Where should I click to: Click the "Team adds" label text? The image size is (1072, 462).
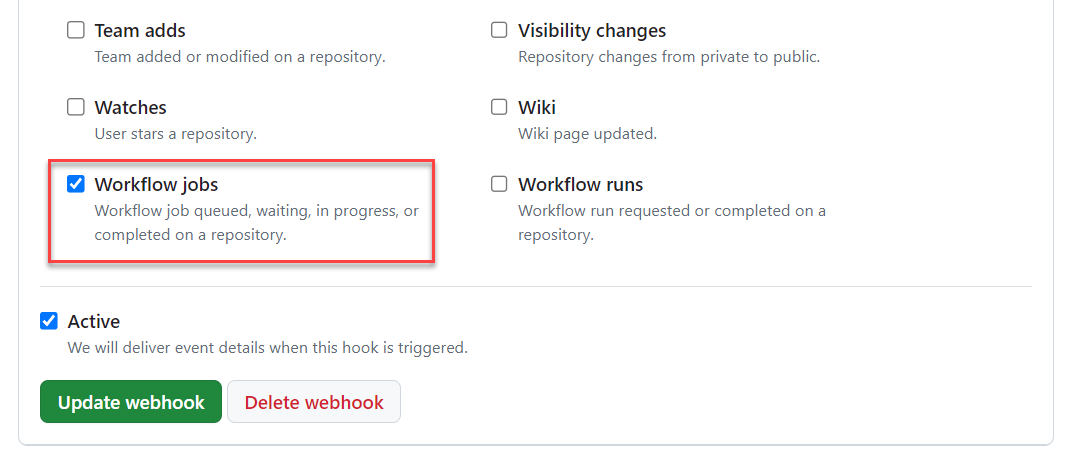pyautogui.click(x=140, y=31)
